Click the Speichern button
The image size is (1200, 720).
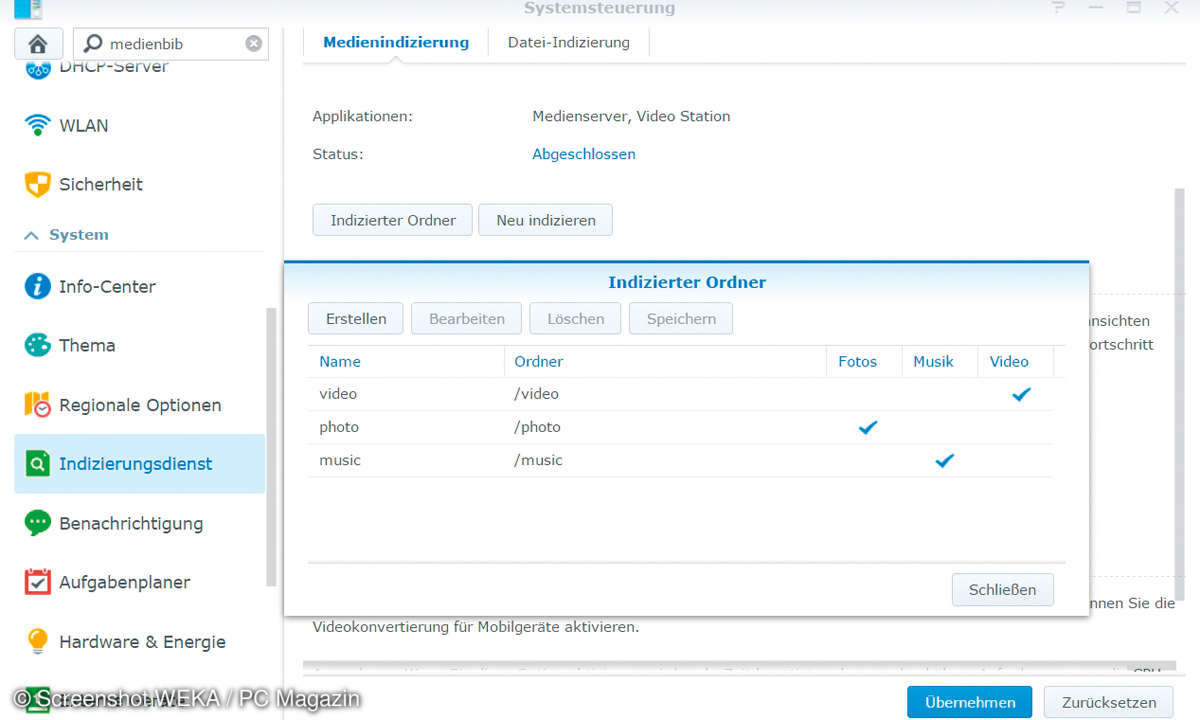click(x=681, y=319)
